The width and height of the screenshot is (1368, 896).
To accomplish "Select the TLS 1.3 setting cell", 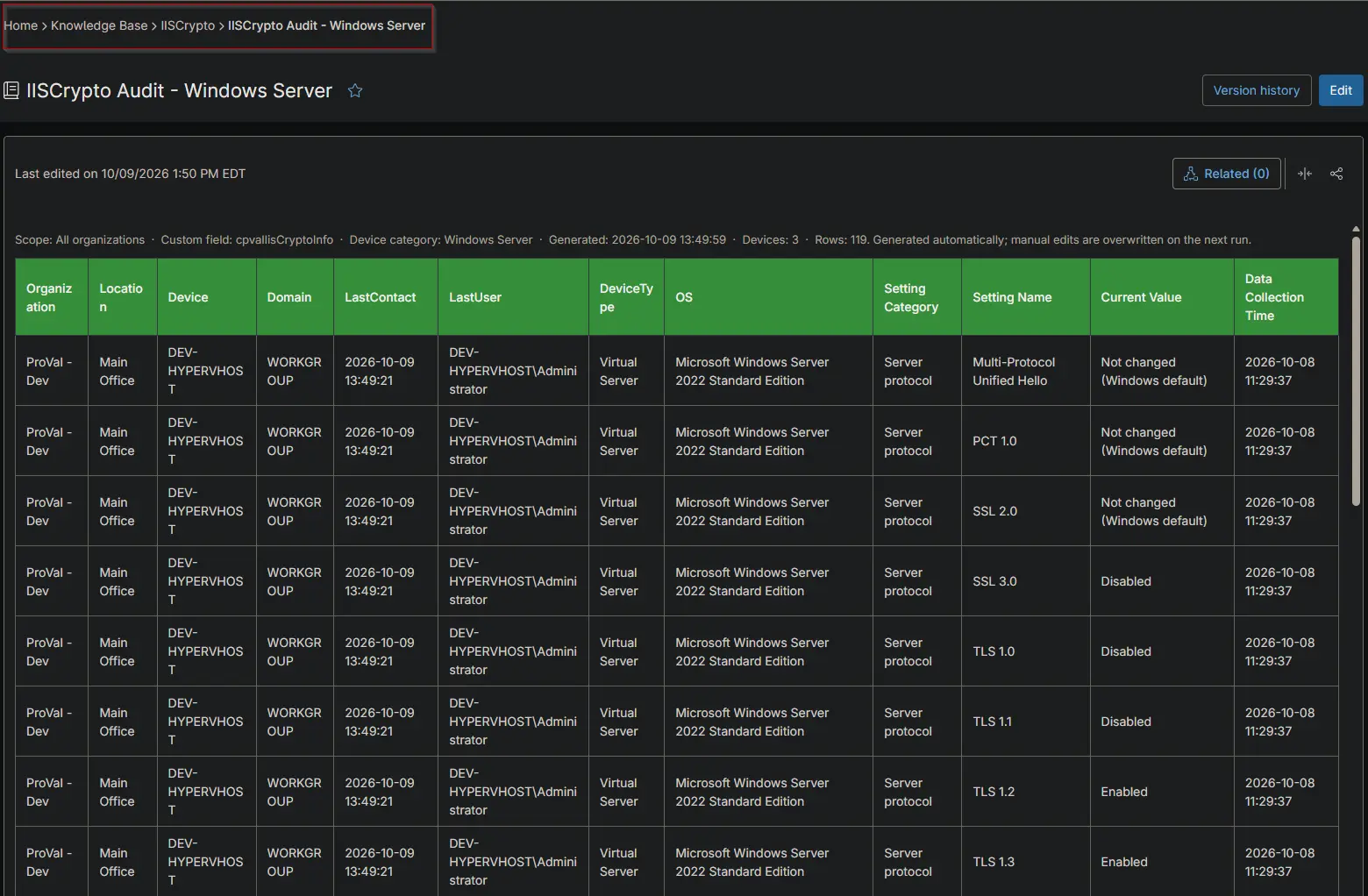I will click(1026, 862).
